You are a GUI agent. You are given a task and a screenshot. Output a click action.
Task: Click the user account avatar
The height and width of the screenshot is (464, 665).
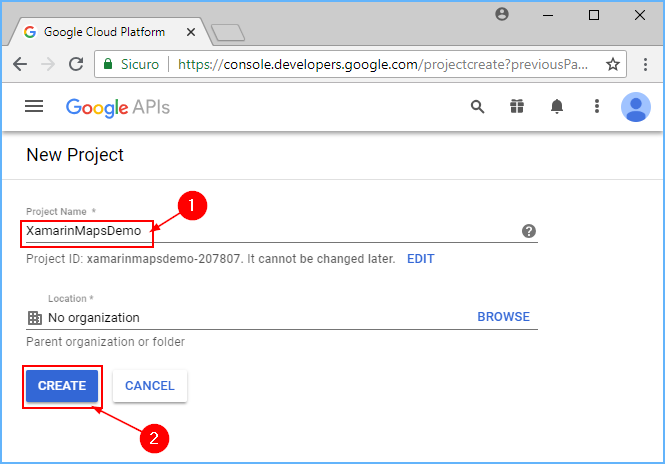[x=635, y=106]
